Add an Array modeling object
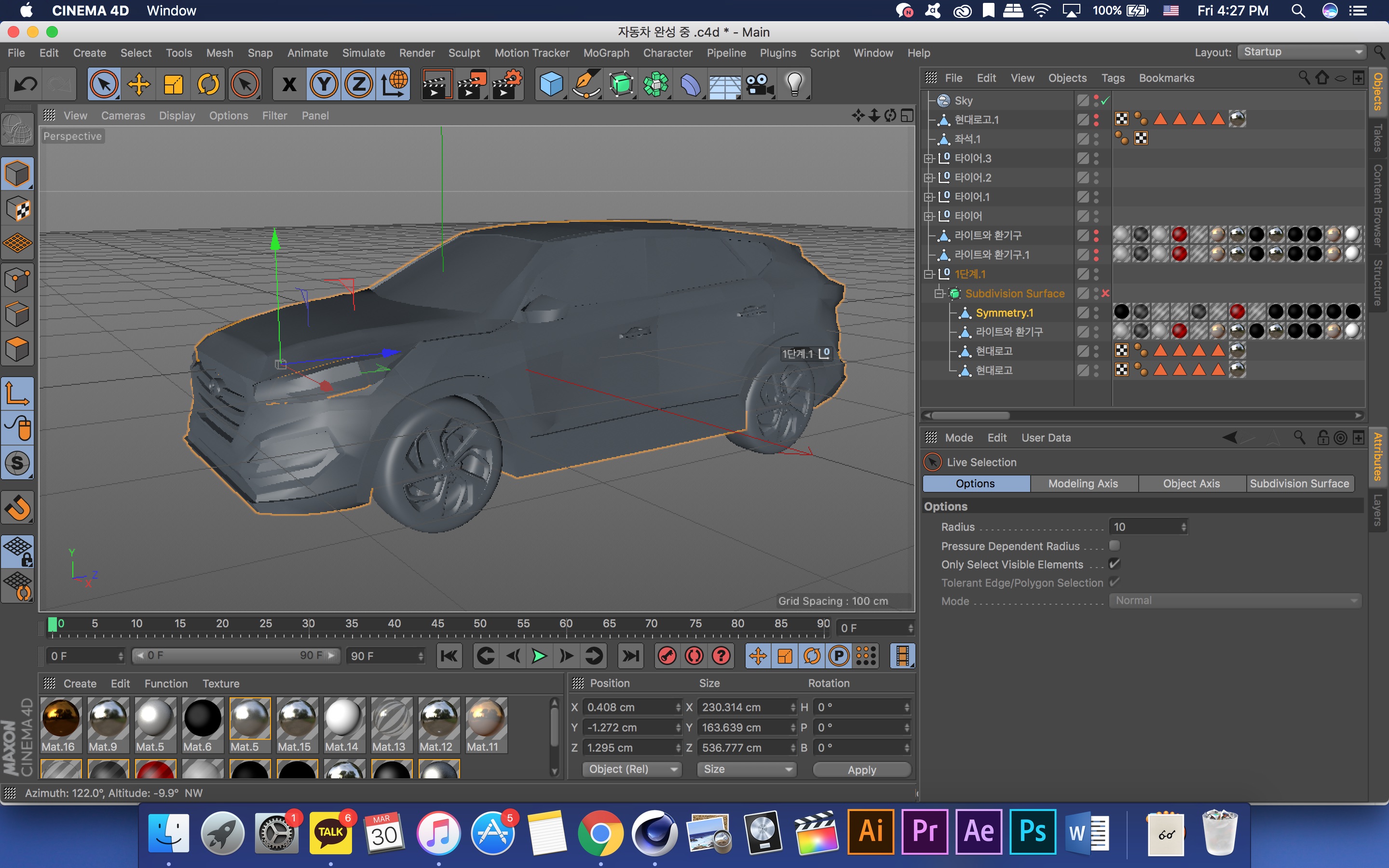1389x868 pixels. point(656,84)
